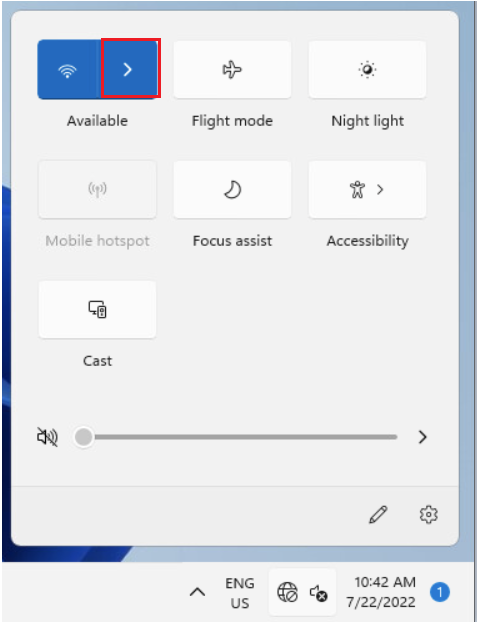Open the clock showing 10:42 AM
The height and width of the screenshot is (622, 479).
[381, 592]
